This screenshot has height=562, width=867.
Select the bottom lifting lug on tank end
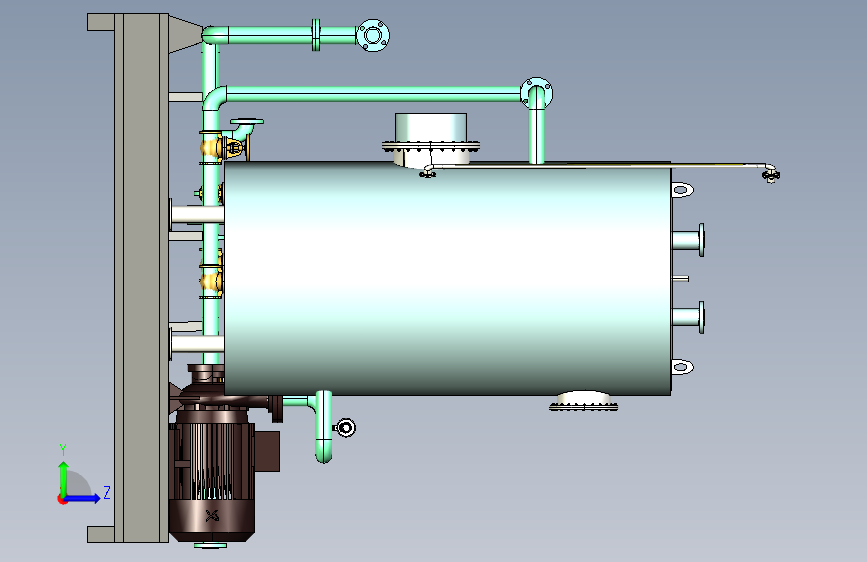click(682, 367)
